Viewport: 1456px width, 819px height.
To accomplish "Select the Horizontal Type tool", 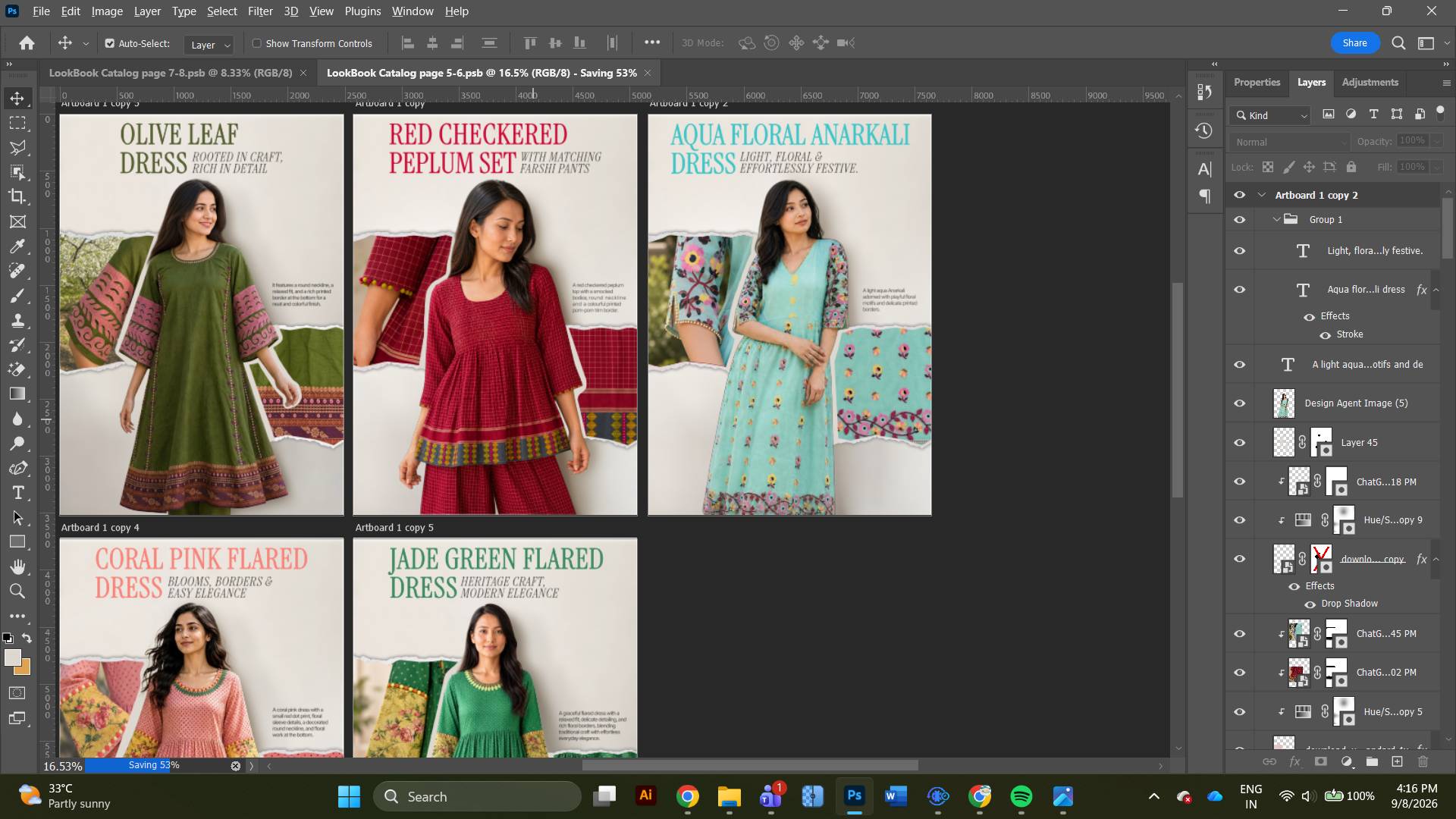I will [x=17, y=493].
